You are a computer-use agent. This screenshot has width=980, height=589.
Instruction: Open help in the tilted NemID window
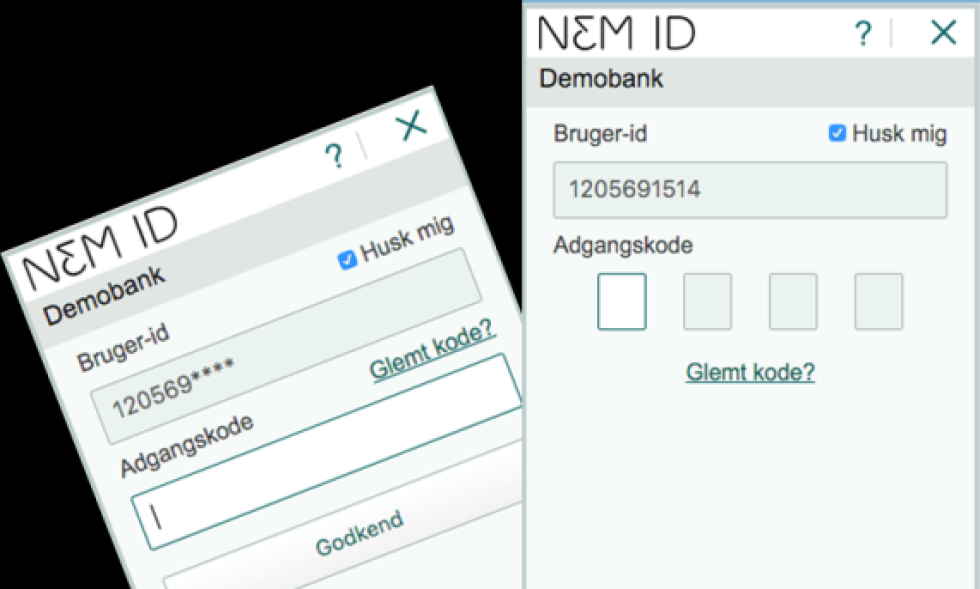[334, 156]
